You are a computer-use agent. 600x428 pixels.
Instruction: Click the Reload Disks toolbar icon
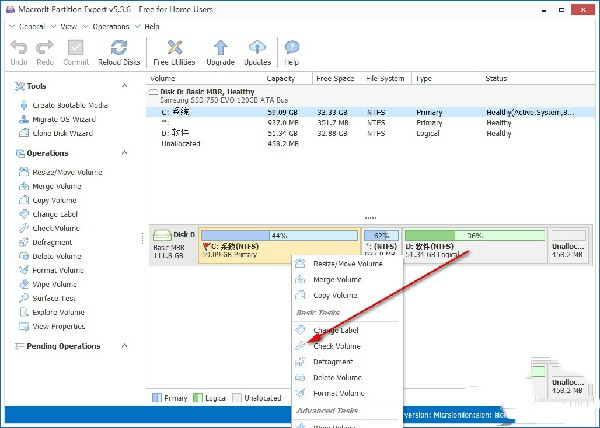point(119,51)
